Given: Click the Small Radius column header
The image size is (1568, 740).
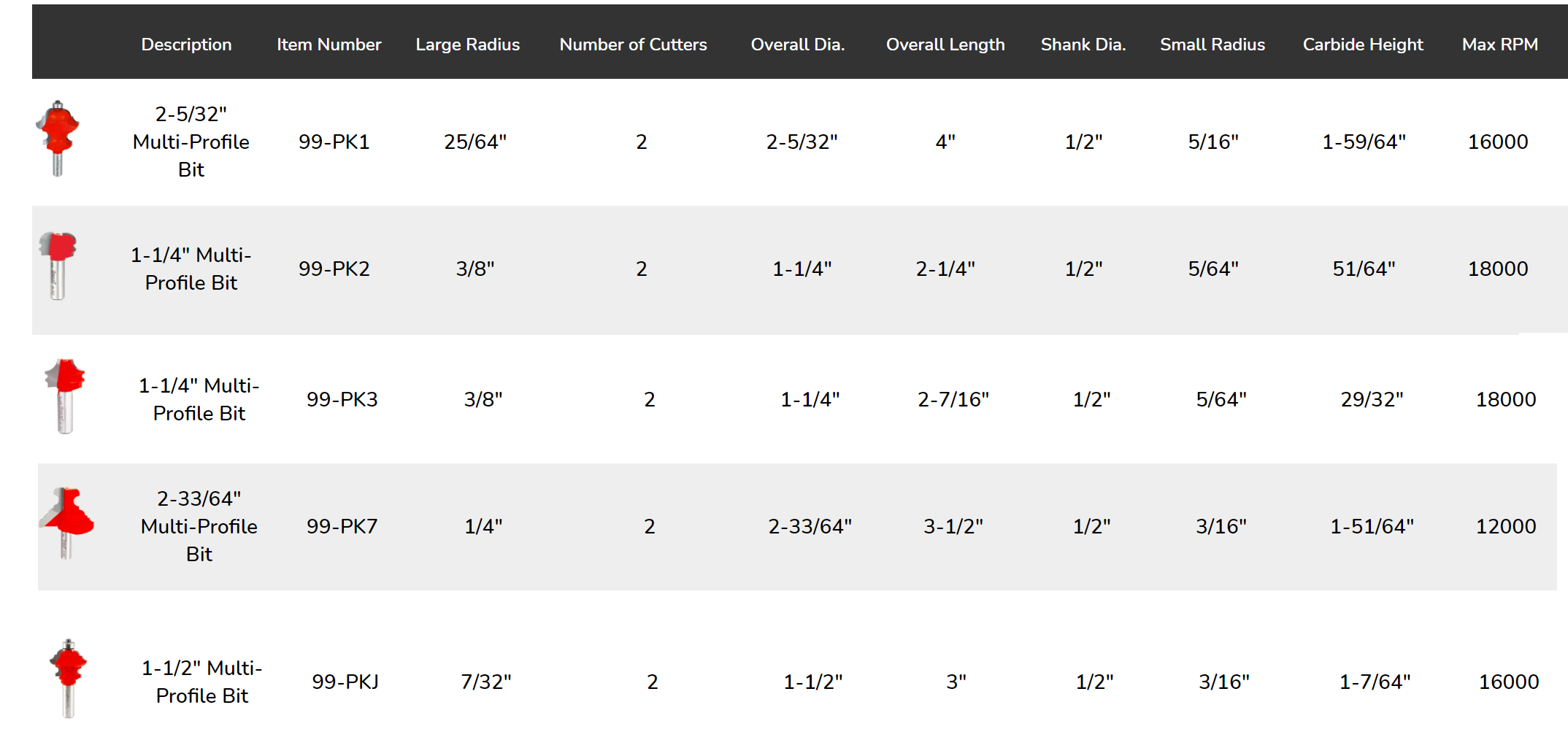Looking at the screenshot, I should pos(1212,45).
